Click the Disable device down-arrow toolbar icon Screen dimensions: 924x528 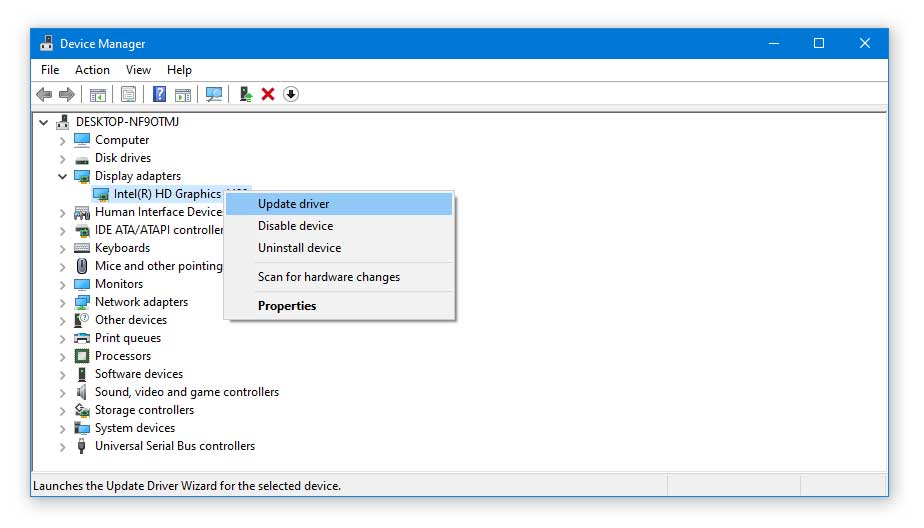click(291, 94)
